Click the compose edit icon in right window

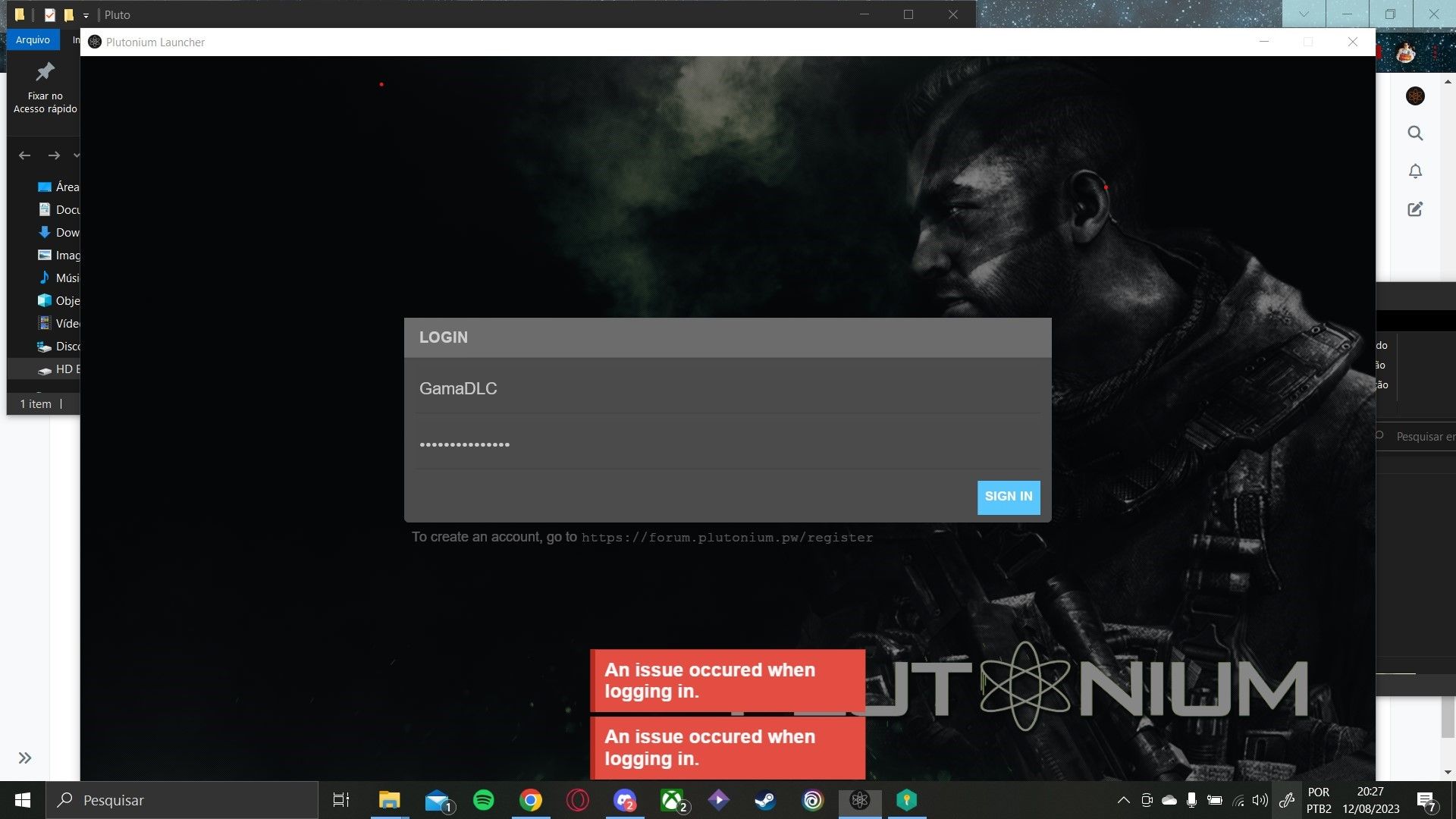pos(1415,209)
